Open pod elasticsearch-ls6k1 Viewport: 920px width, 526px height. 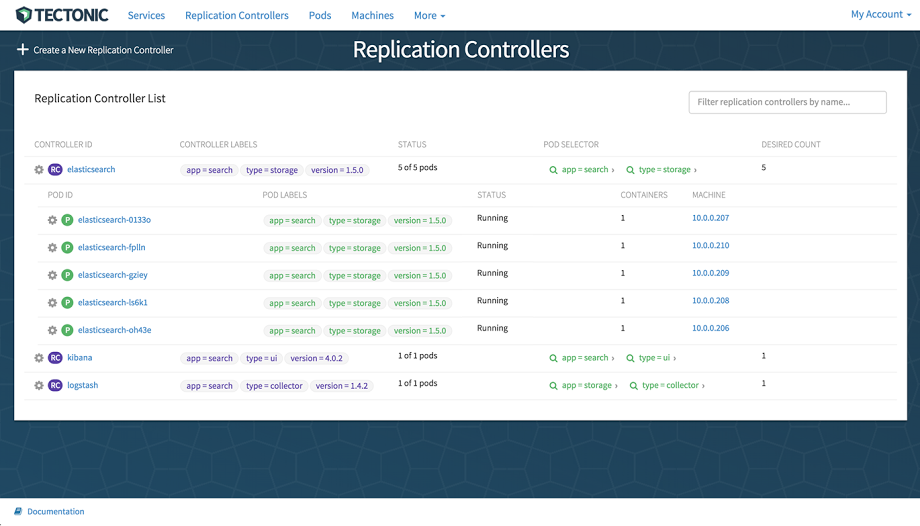coord(113,302)
